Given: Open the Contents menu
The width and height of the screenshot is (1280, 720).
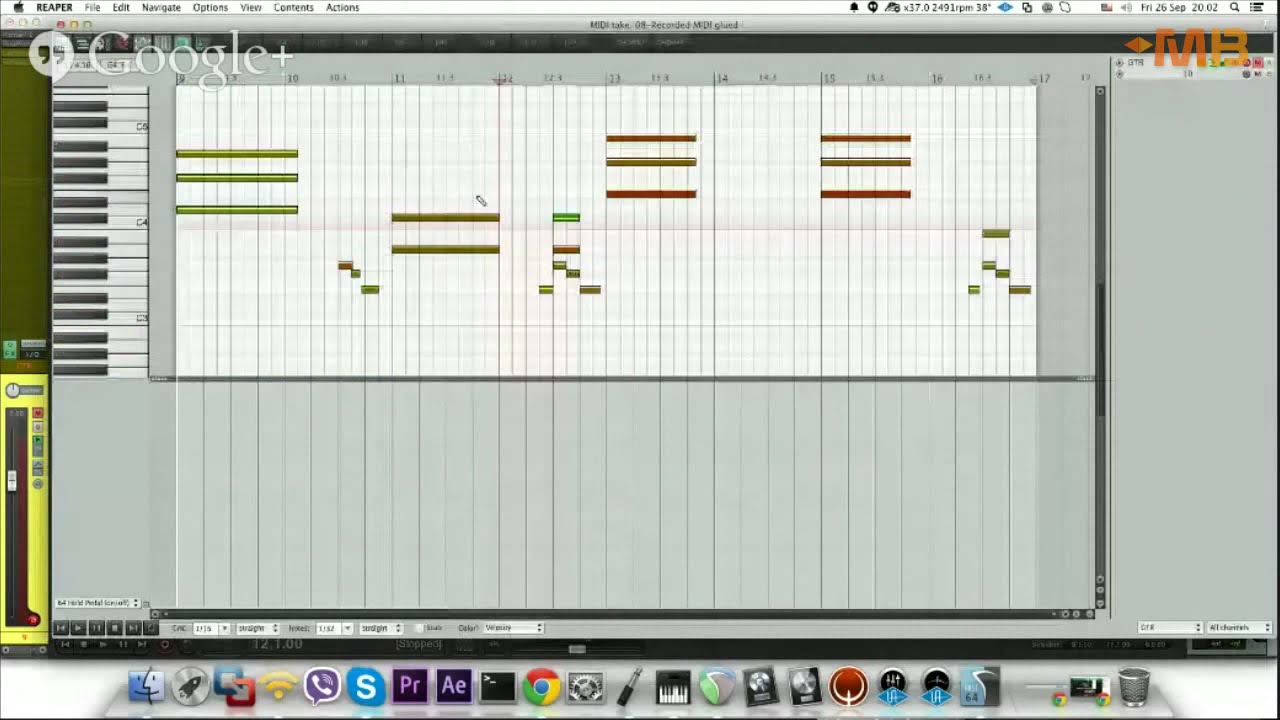Looking at the screenshot, I should pyautogui.click(x=293, y=7).
